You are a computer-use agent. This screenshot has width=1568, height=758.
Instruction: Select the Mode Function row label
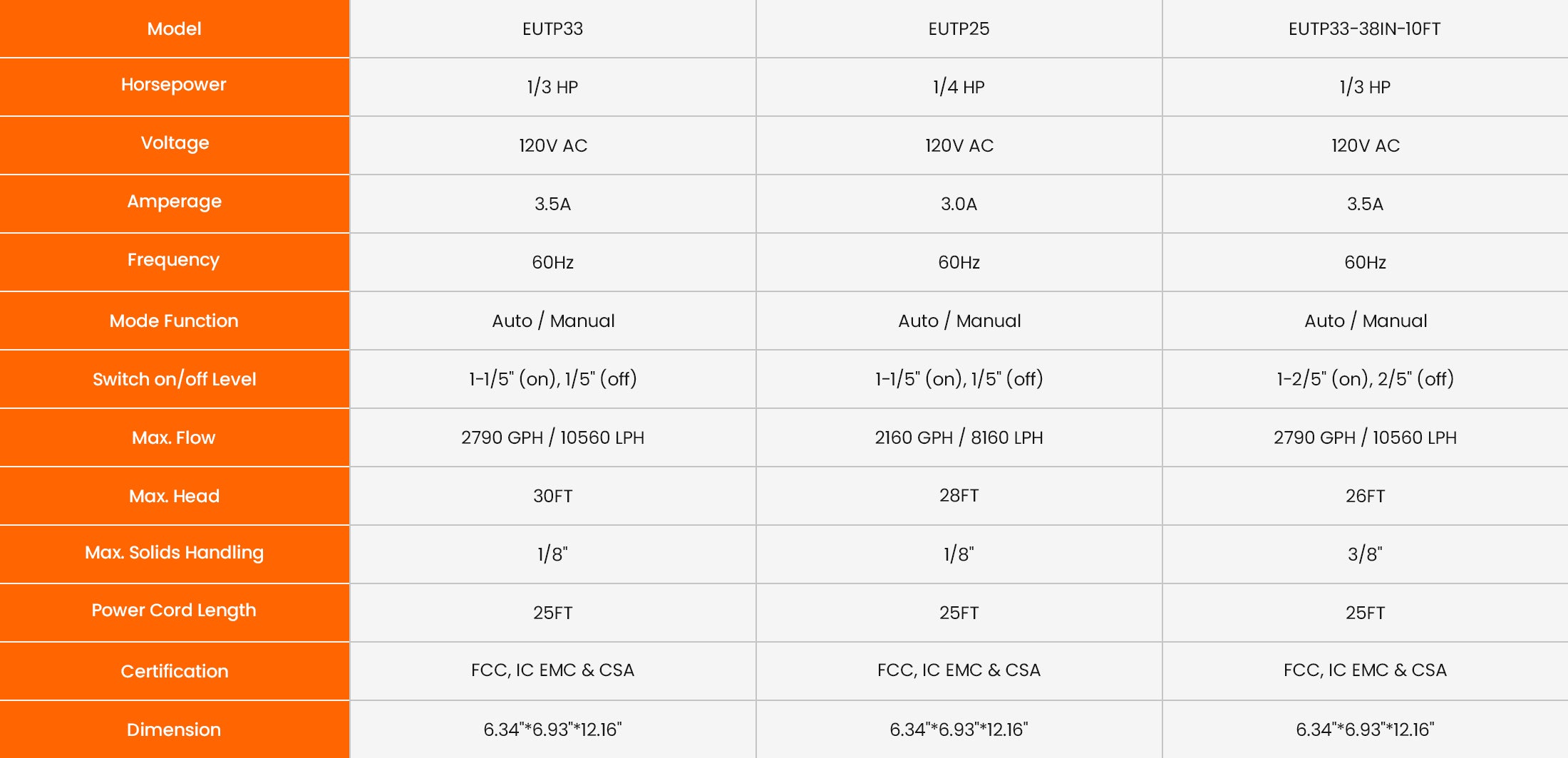point(174,321)
